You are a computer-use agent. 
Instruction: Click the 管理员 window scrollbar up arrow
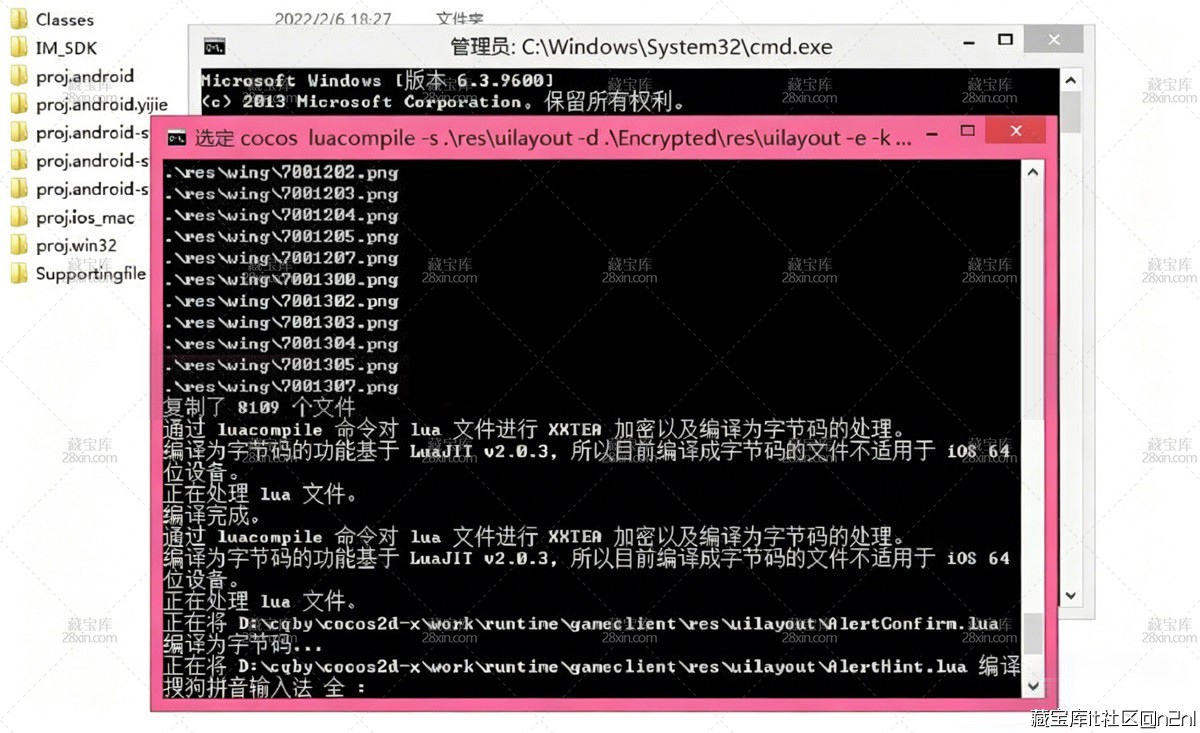1070,79
